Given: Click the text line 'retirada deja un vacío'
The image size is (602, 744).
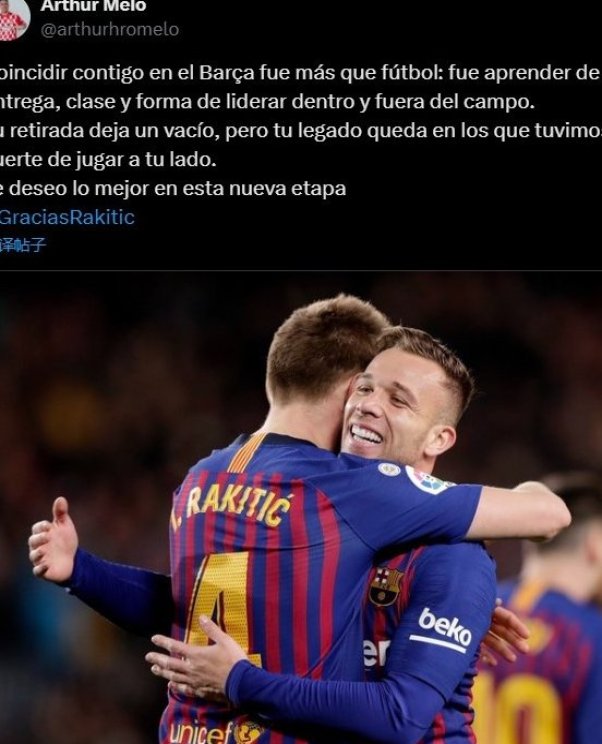Looking at the screenshot, I should 301,130.
